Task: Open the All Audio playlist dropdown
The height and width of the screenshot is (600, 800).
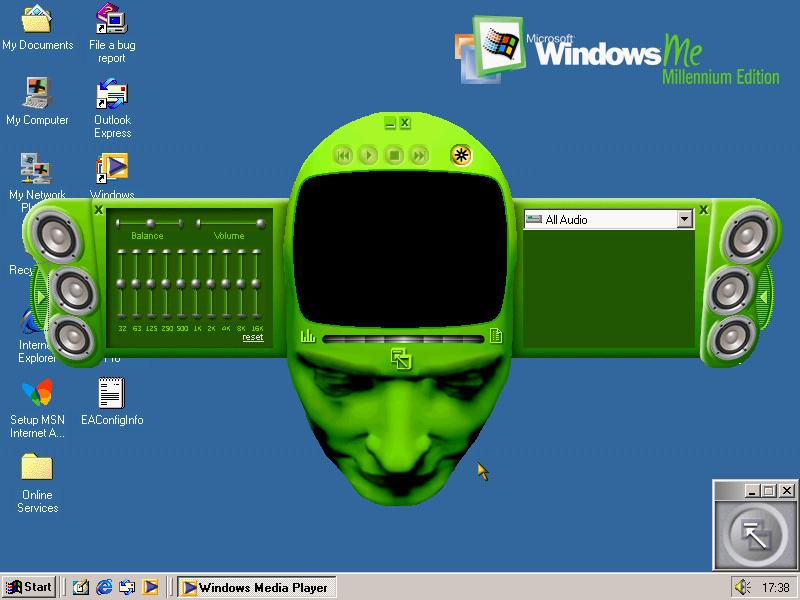Action: pyautogui.click(x=684, y=219)
